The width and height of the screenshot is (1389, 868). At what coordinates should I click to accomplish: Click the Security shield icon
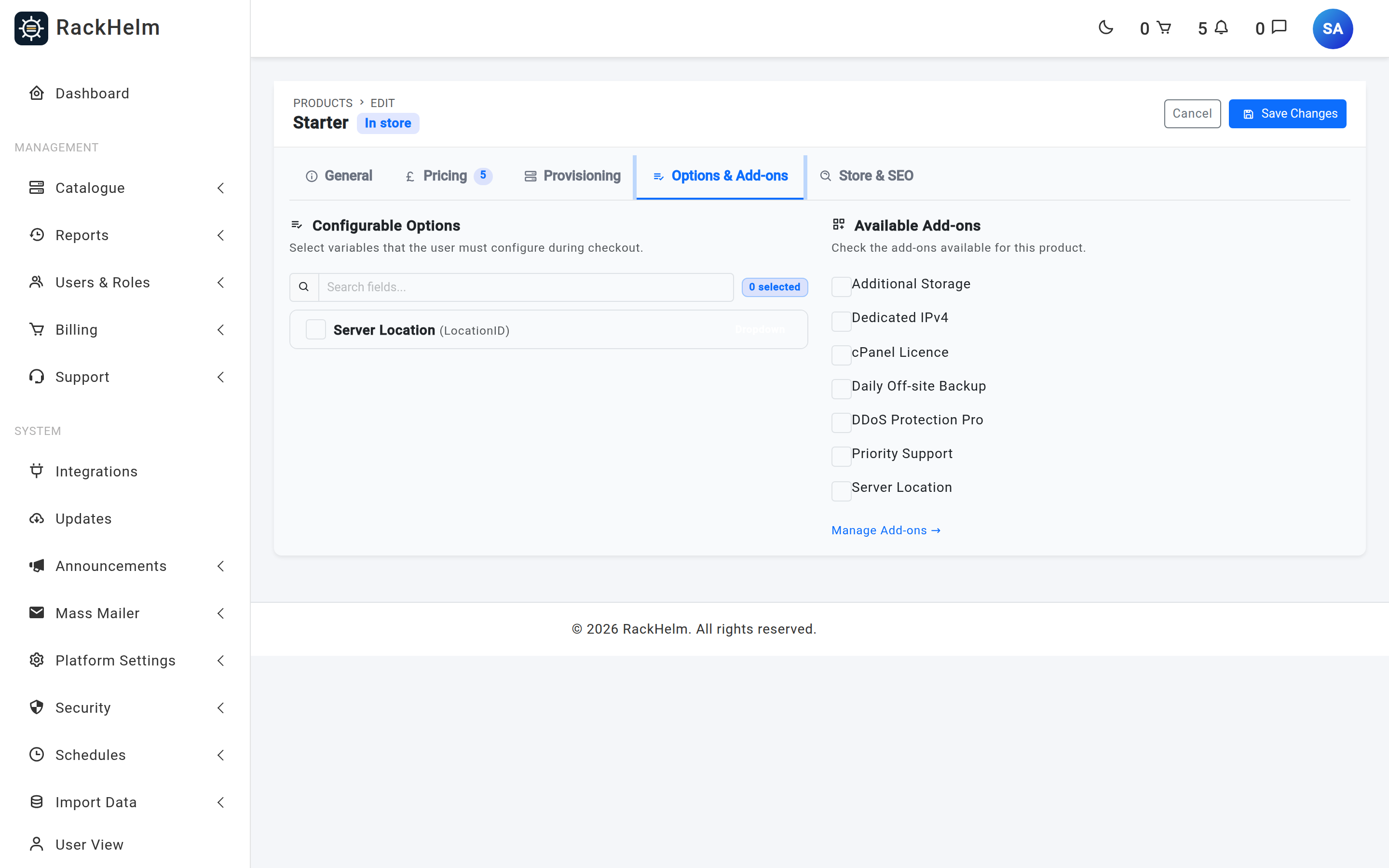(37, 707)
